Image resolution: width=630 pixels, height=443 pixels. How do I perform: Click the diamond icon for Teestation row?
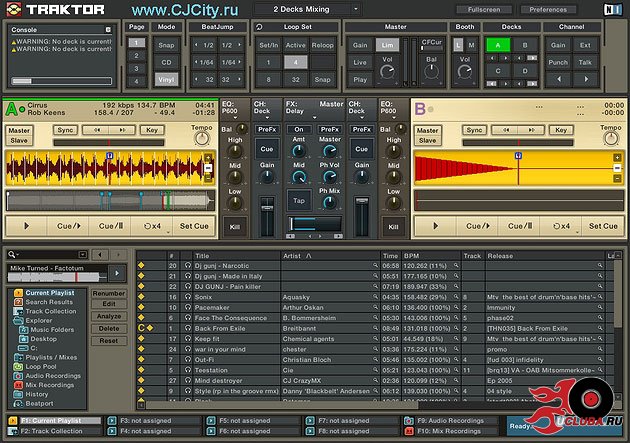click(x=141, y=370)
